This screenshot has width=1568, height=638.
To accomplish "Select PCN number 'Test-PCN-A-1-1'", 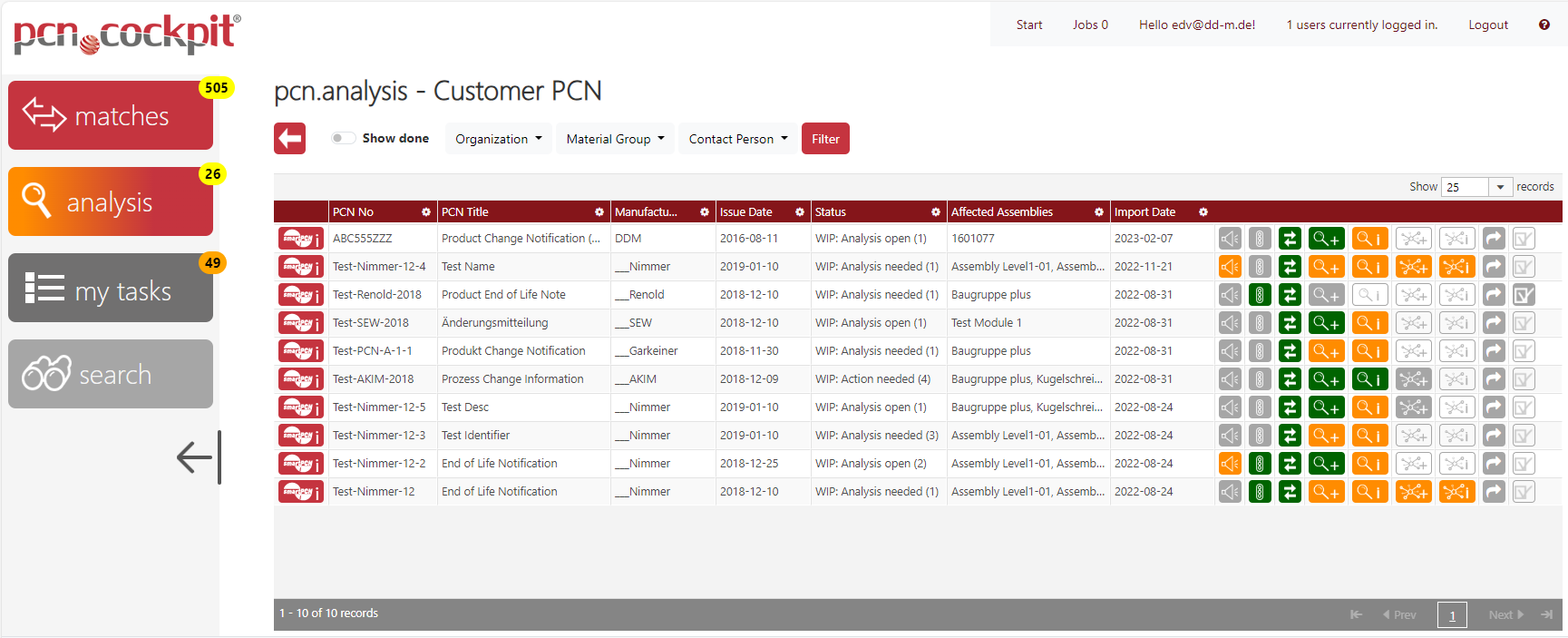I will tap(372, 351).
